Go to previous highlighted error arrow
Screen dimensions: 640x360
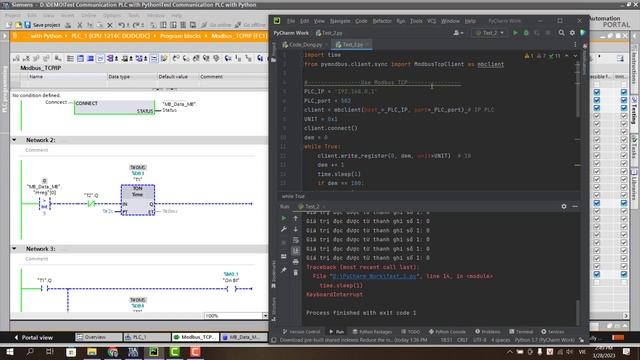[567, 56]
